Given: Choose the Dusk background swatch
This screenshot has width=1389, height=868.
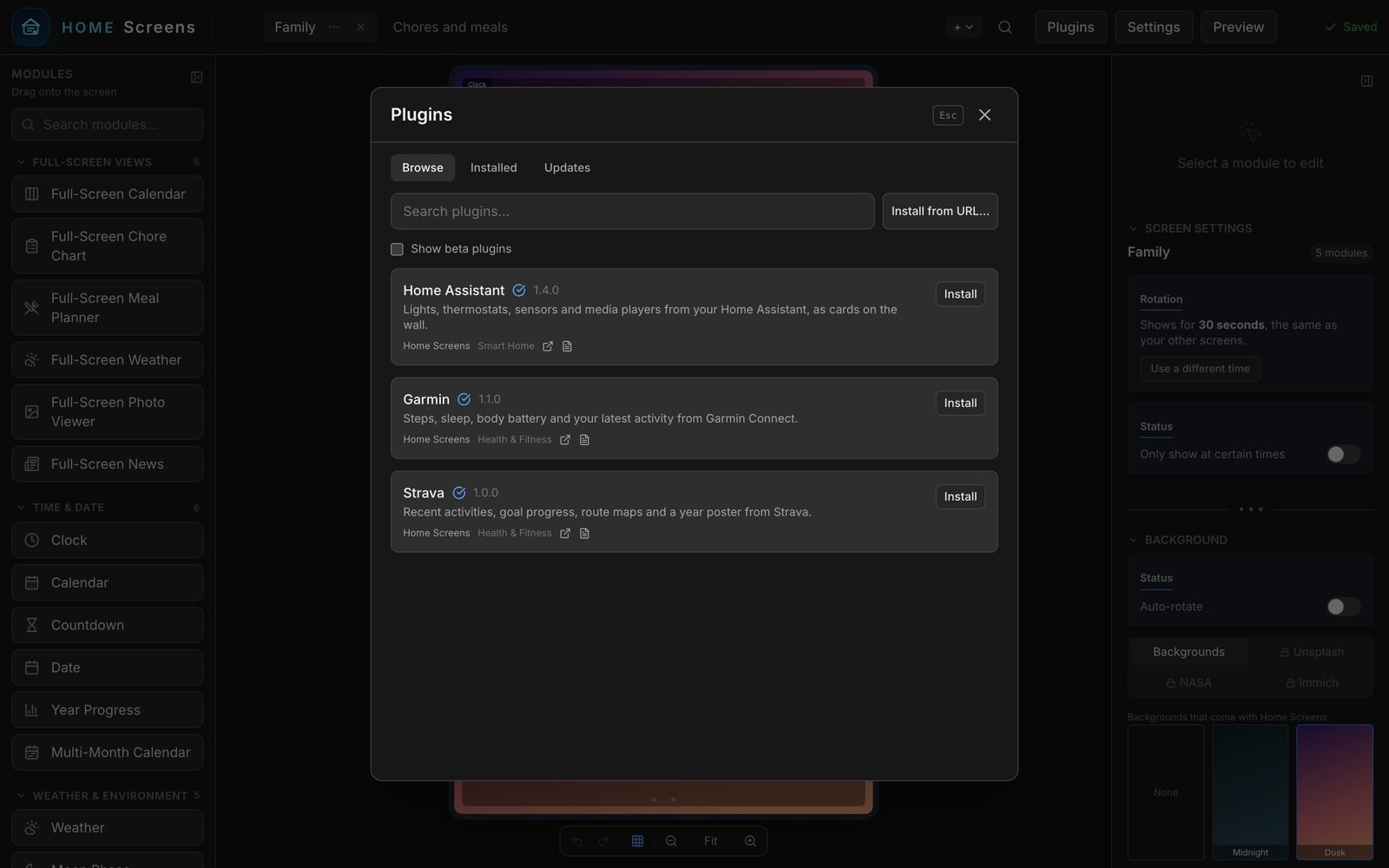Looking at the screenshot, I should pos(1335,792).
